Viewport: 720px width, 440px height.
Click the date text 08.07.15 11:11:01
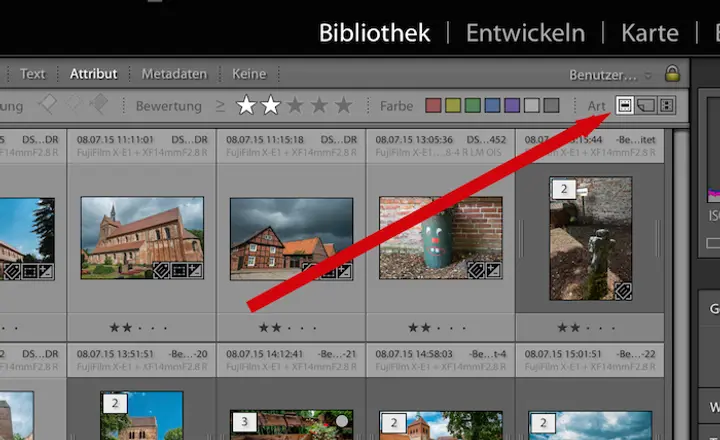tap(115, 140)
